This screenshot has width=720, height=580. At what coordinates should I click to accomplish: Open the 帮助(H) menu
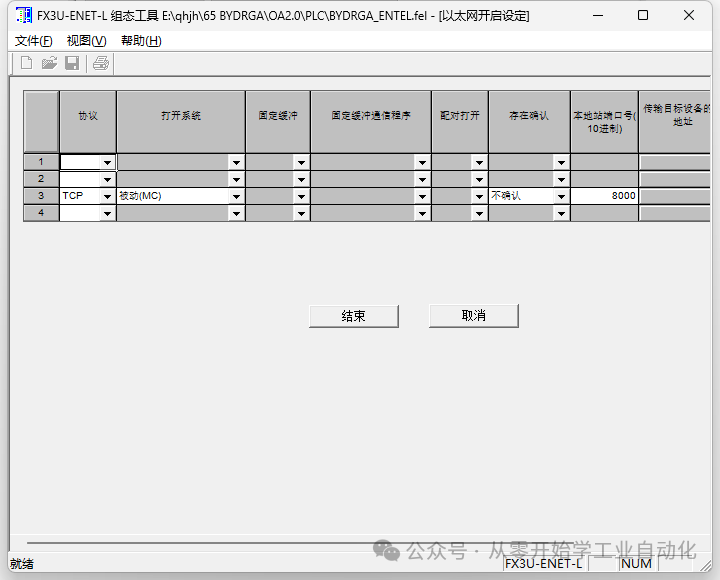coord(141,41)
